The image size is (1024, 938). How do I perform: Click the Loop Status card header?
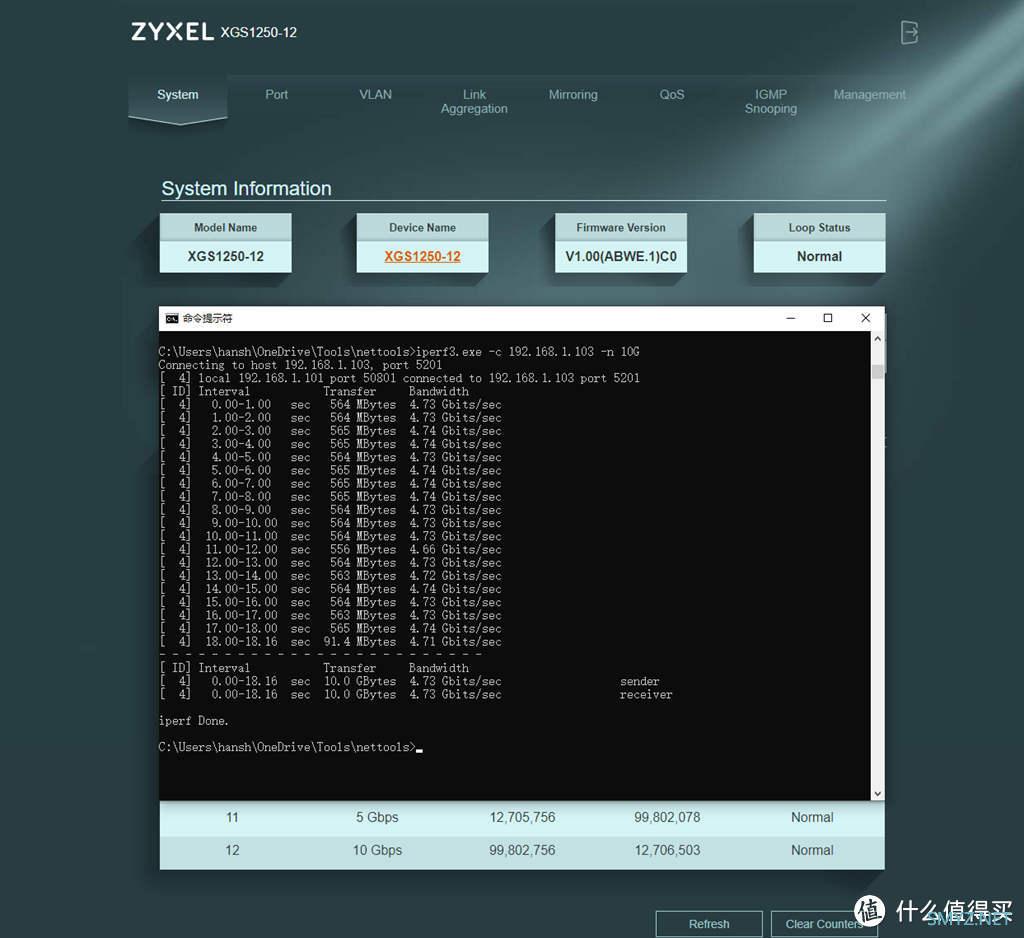[819, 227]
